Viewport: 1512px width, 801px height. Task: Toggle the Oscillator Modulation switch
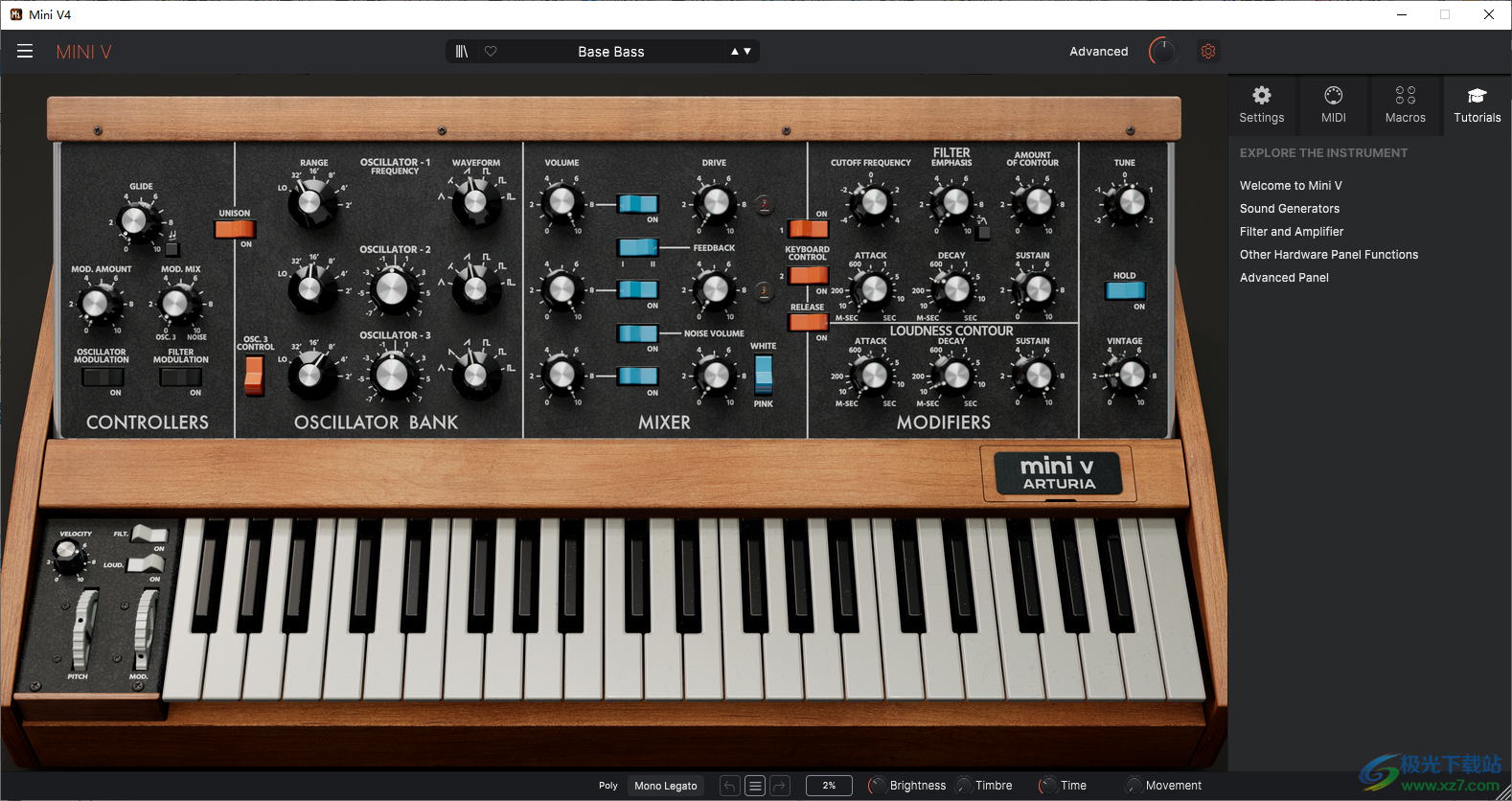[x=103, y=377]
